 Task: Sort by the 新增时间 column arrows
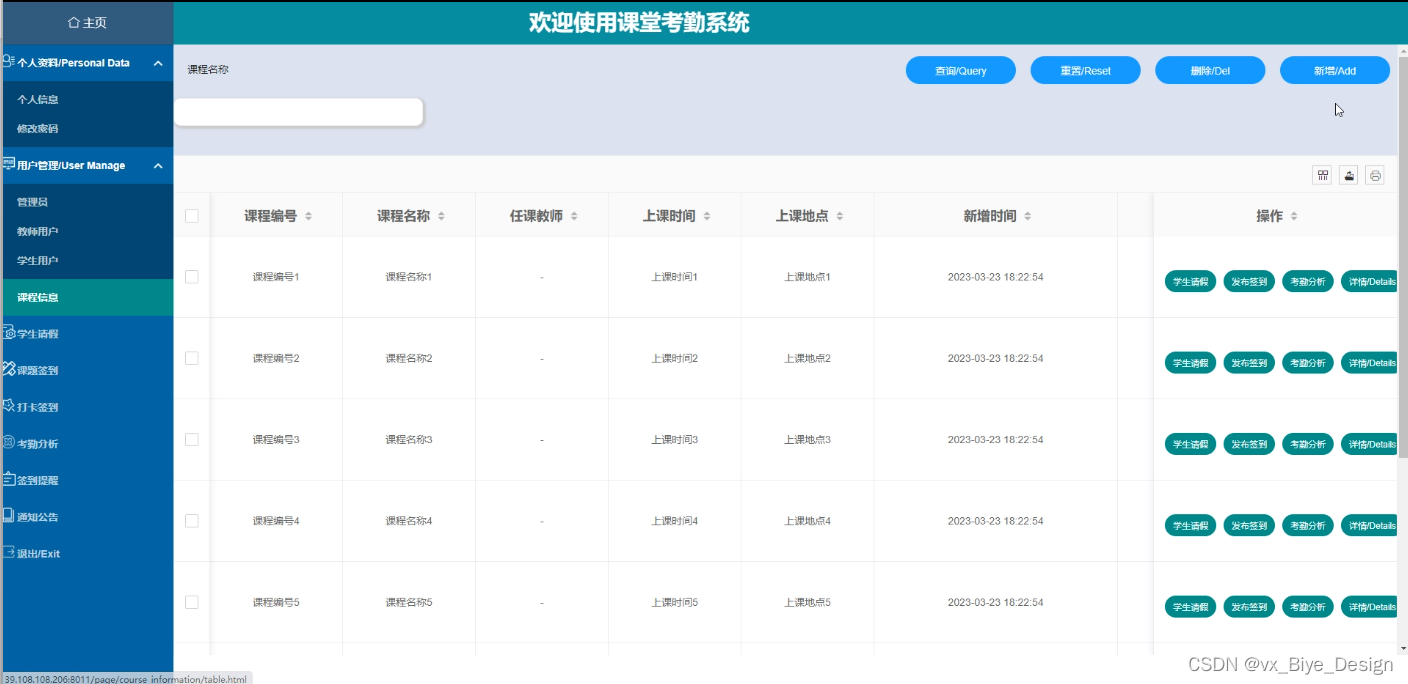(x=1028, y=216)
